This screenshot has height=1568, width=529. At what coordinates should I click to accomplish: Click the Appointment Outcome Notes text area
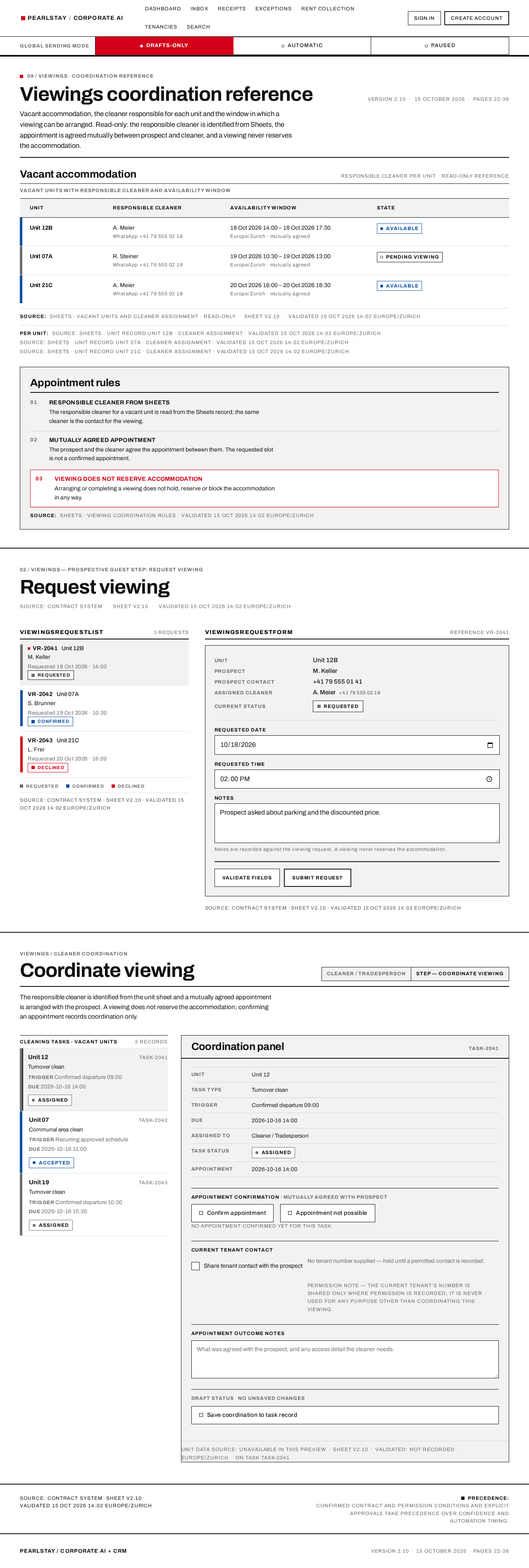point(345,1359)
